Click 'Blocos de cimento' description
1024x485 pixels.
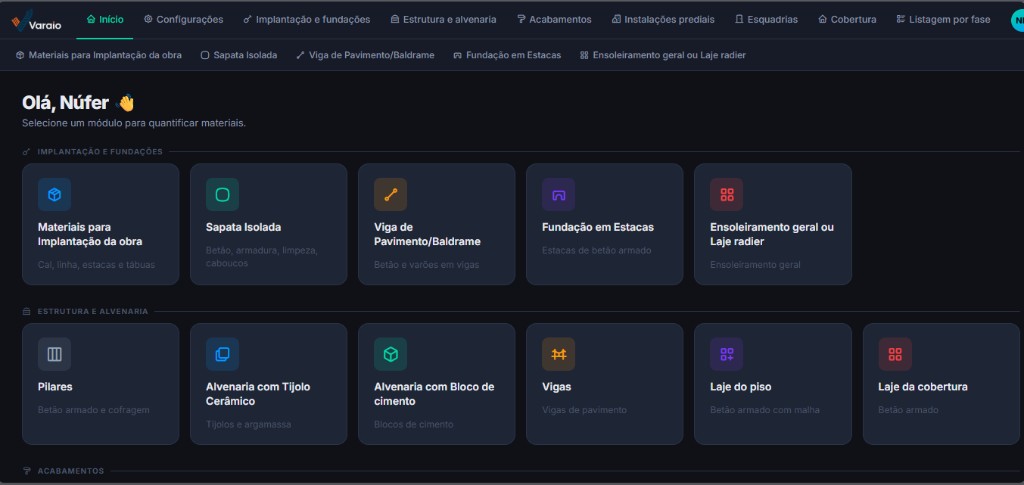coord(413,425)
